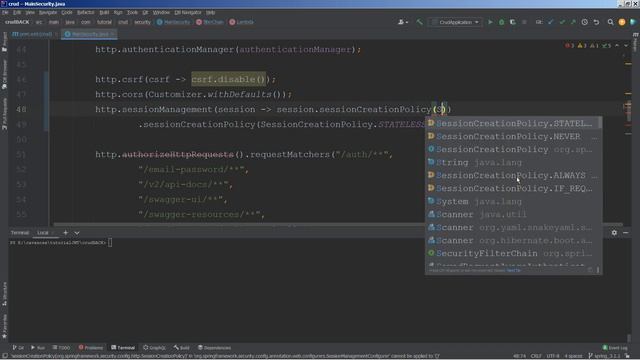Image resolution: width=640 pixels, height=360 pixels.
Task: Open completion popup more options icon
Action: click(x=598, y=270)
